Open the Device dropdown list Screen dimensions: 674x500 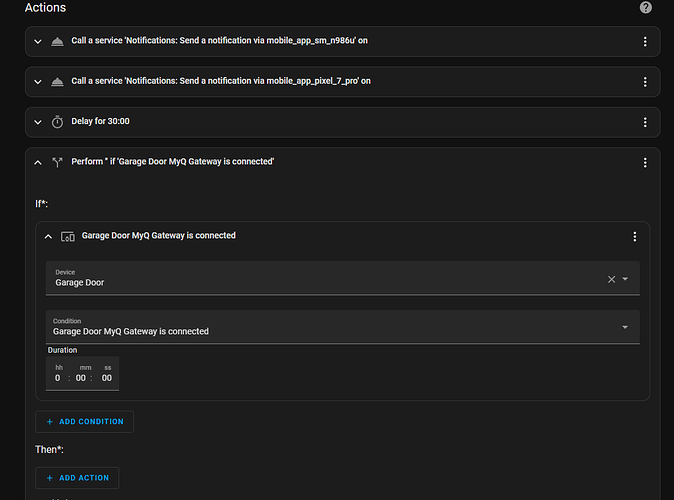[626, 279]
